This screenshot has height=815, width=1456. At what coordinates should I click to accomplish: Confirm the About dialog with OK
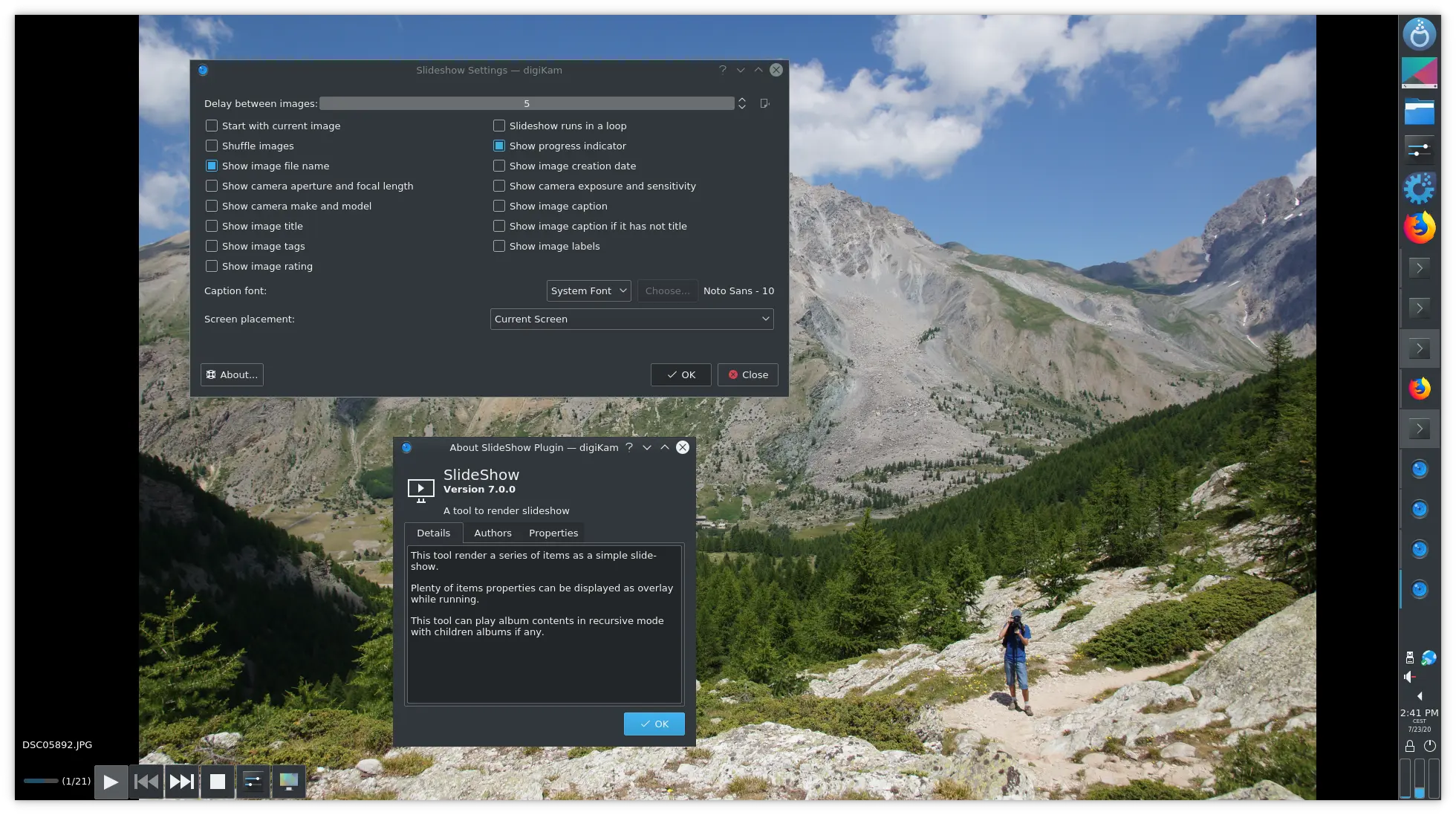pyautogui.click(x=654, y=723)
